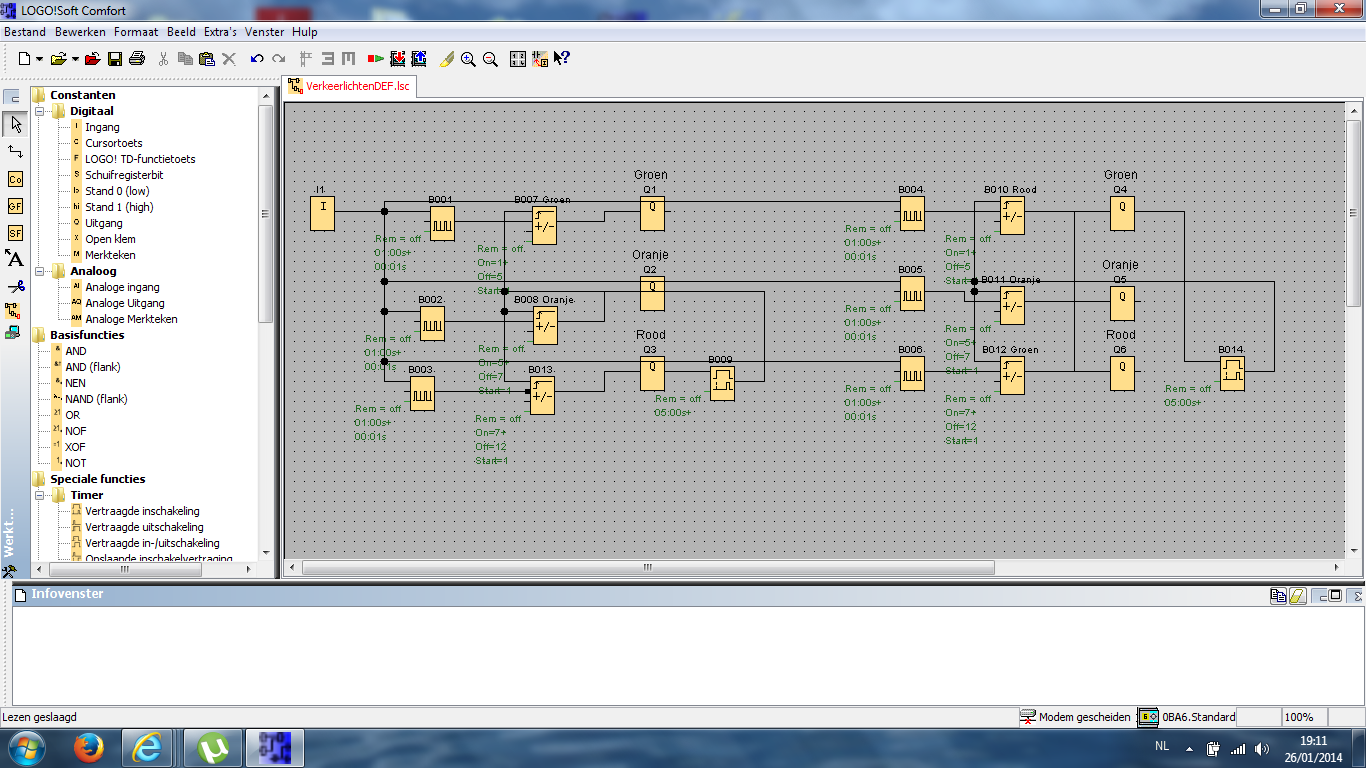
Task: Download program from PC to LOGO!
Action: click(397, 59)
